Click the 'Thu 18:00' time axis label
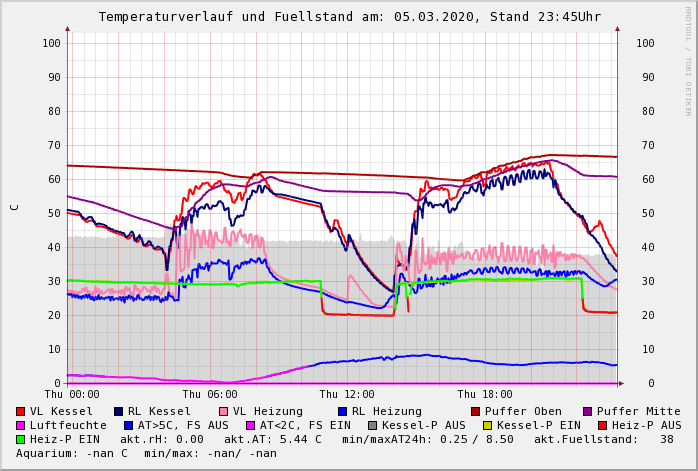Viewport: 698px width, 471px height. point(485,394)
